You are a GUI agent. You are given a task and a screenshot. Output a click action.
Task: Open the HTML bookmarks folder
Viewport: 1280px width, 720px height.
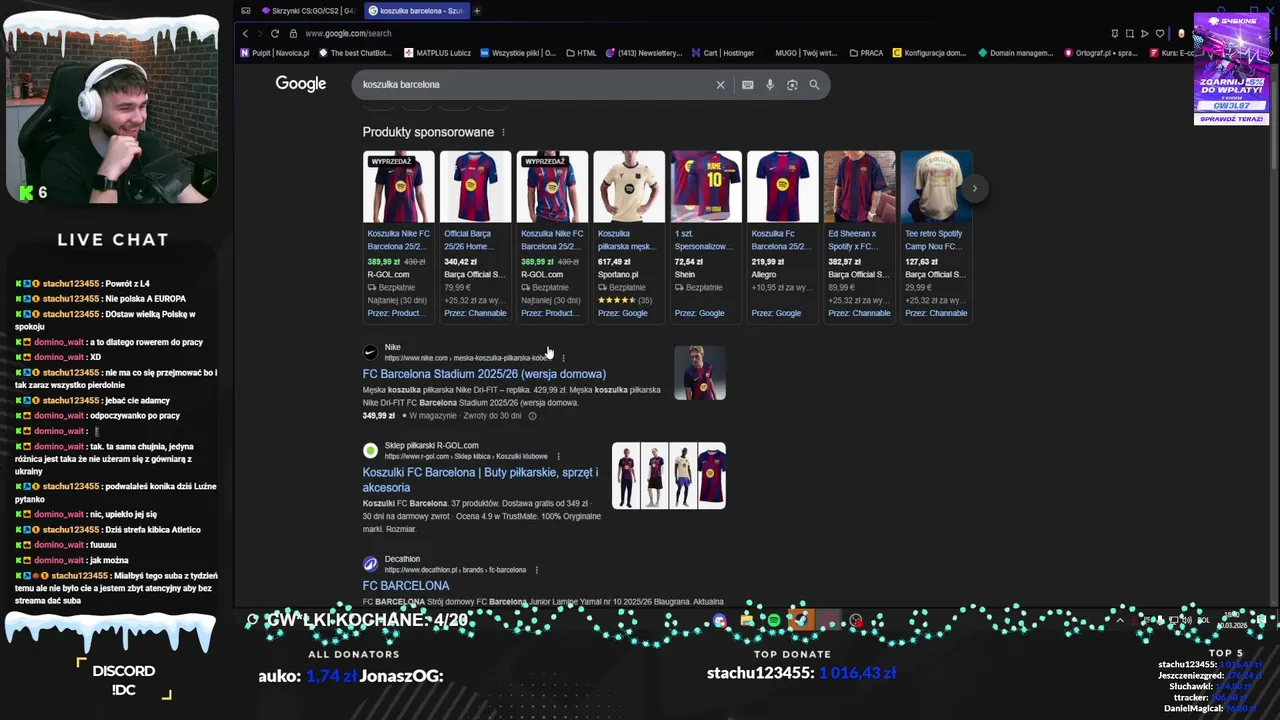581,53
